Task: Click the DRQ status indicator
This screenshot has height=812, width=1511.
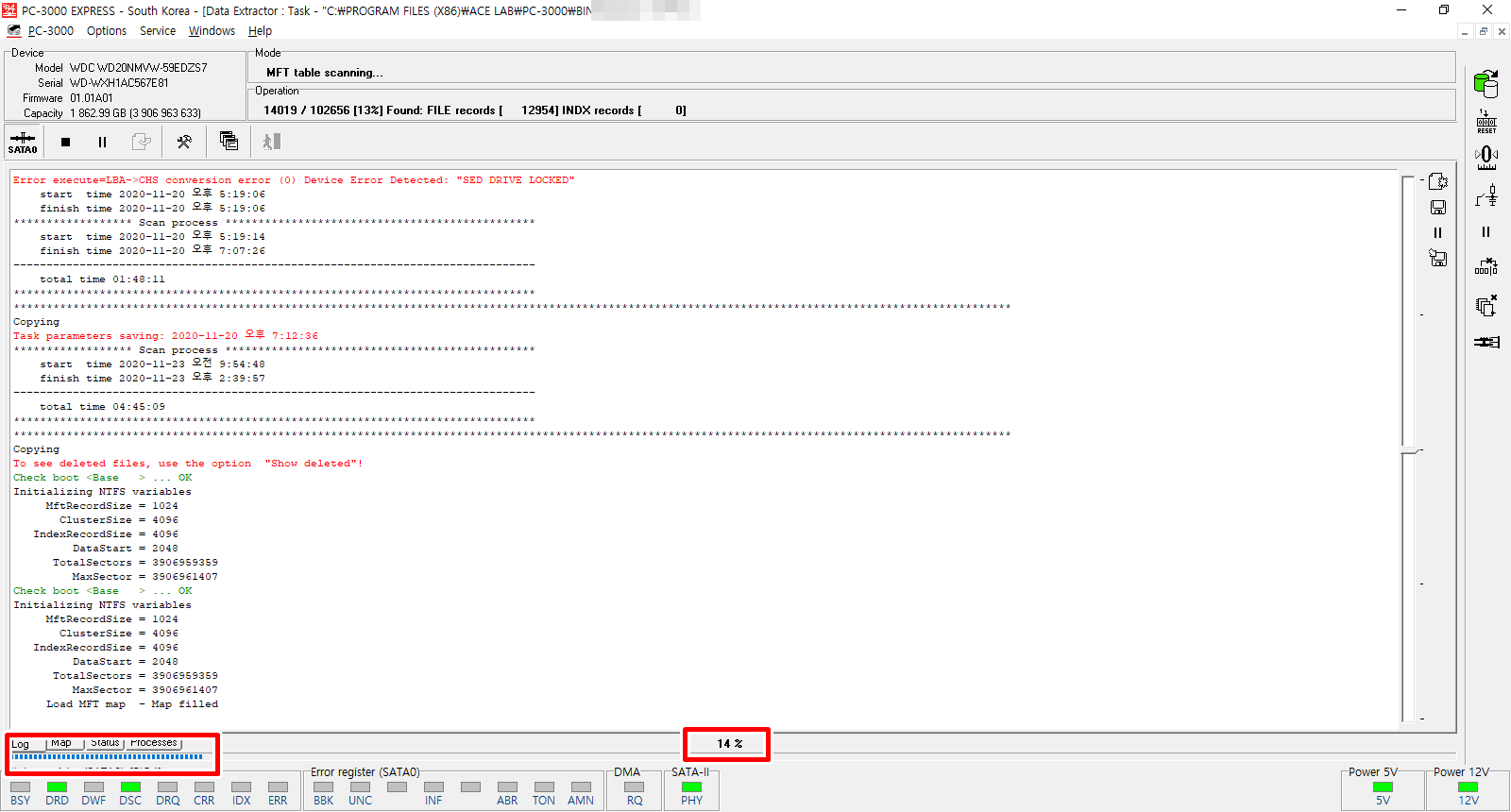Action: (168, 787)
